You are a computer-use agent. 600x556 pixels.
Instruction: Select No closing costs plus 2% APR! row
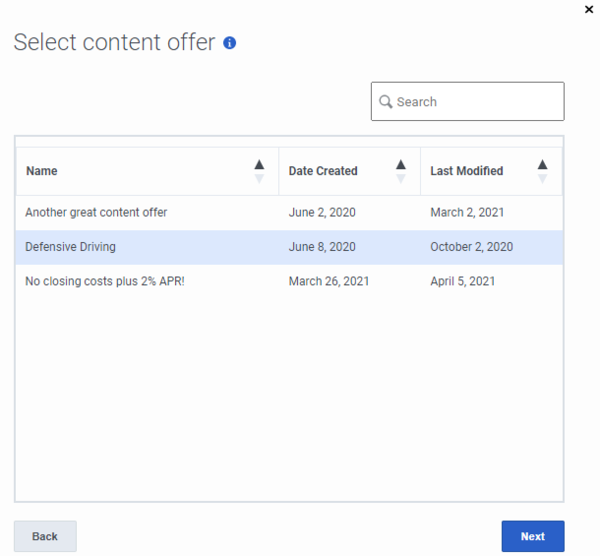tap(289, 282)
